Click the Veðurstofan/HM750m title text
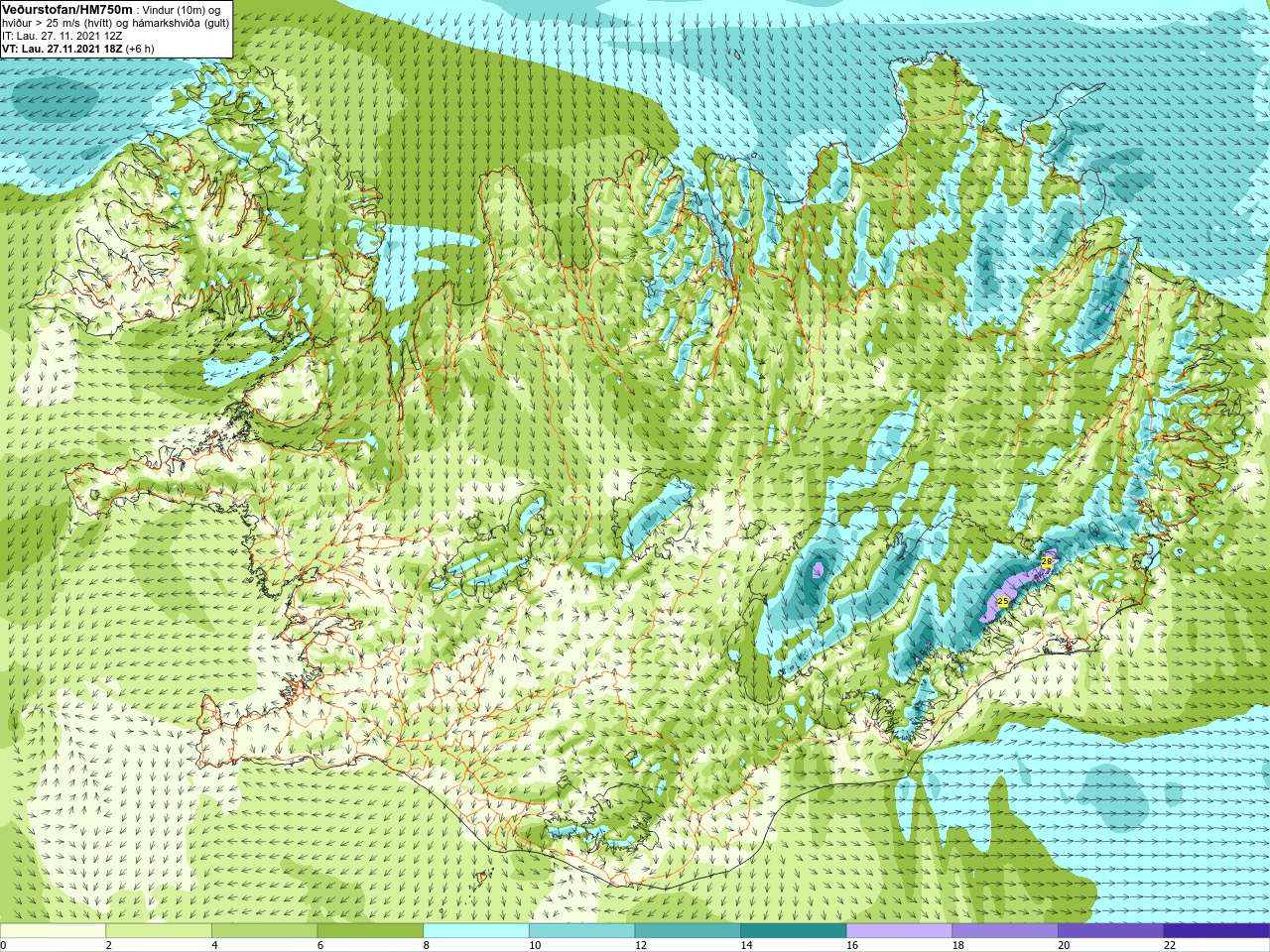 pyautogui.click(x=66, y=9)
